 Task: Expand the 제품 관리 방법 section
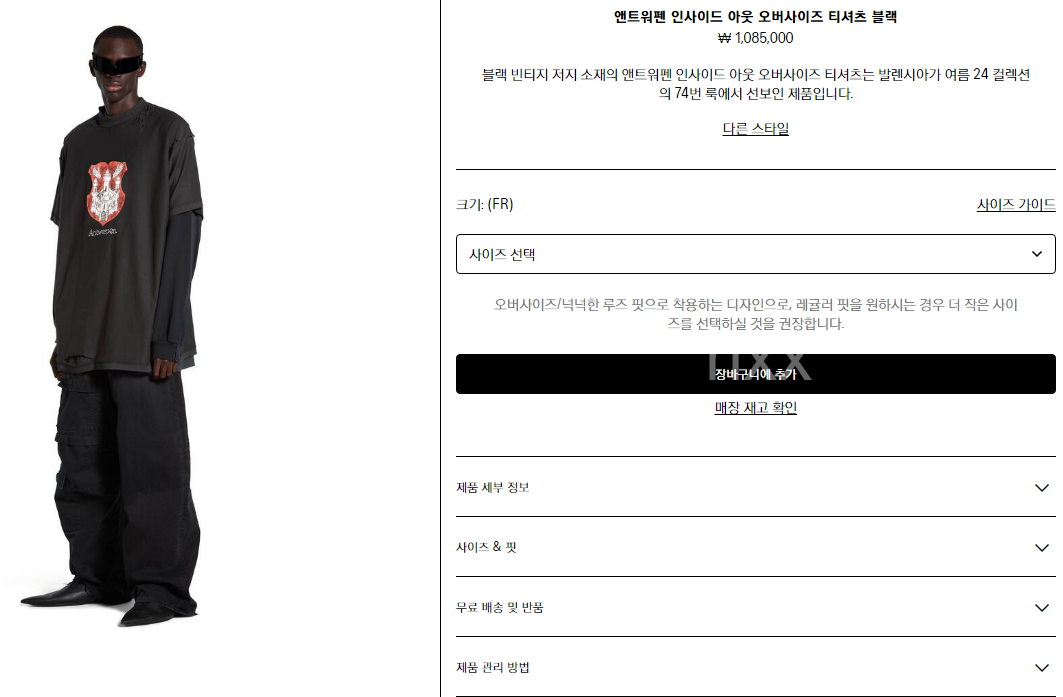(x=755, y=666)
